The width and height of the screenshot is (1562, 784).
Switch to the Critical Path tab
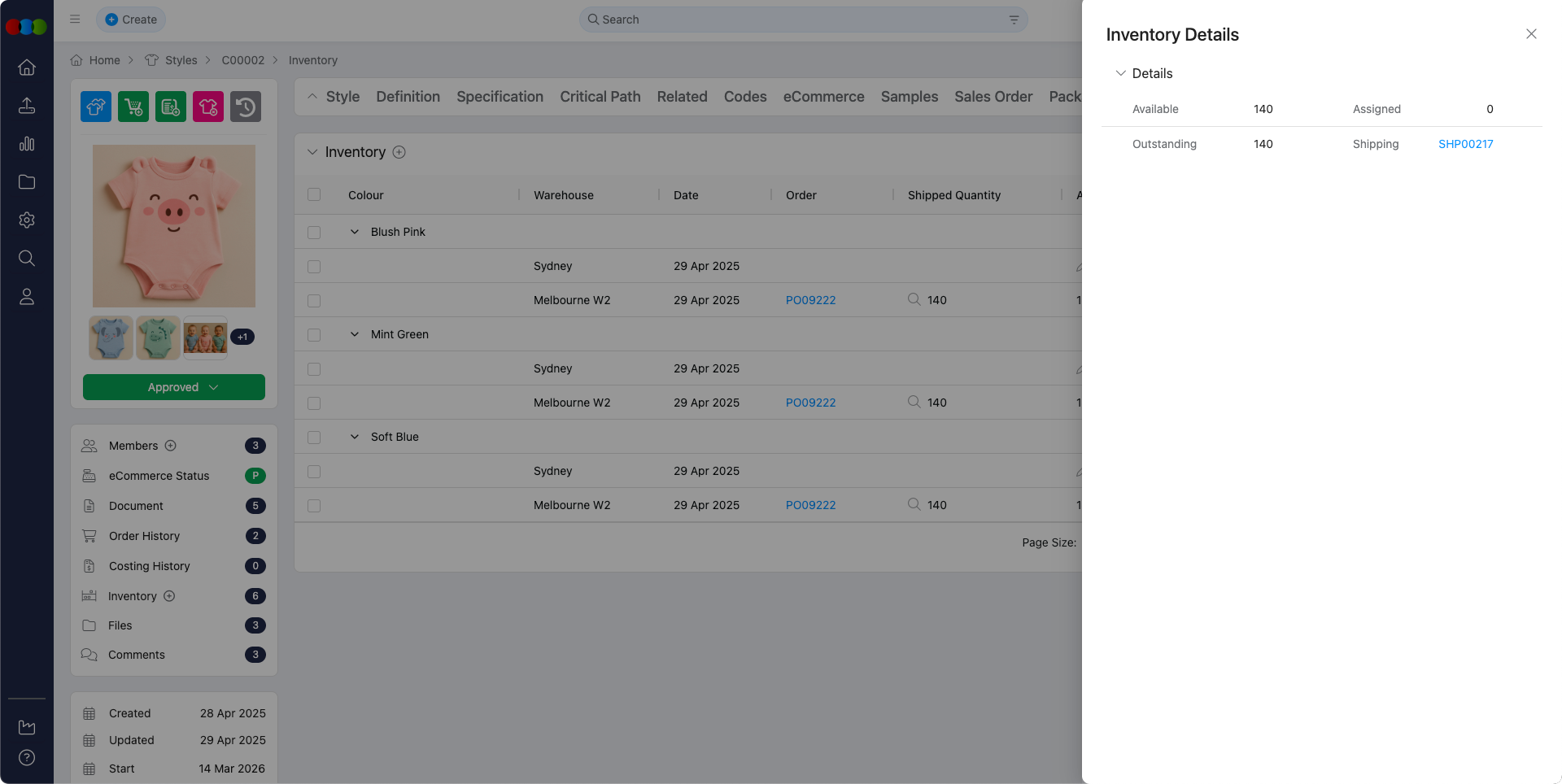coord(600,97)
